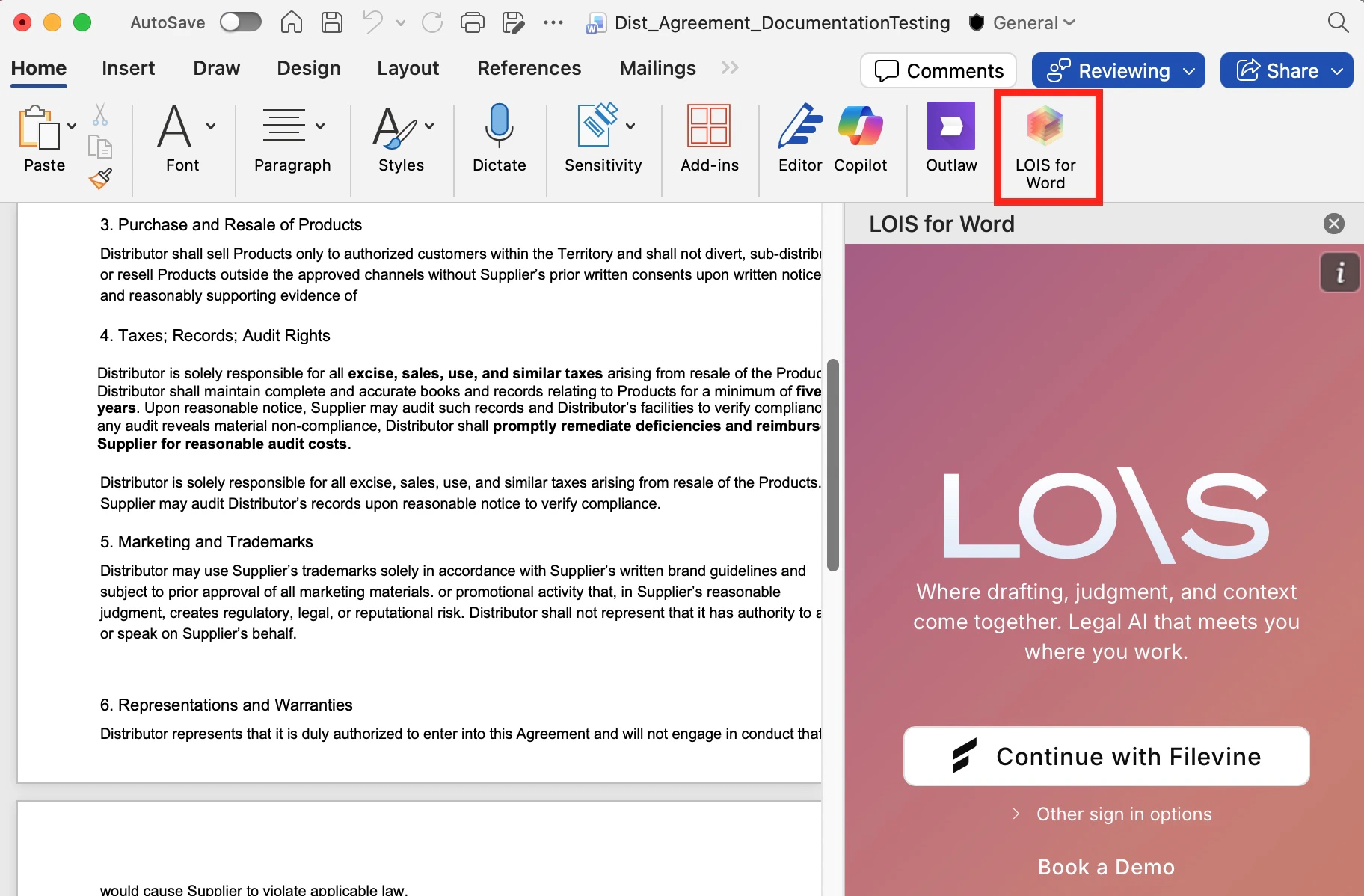
Task: Click the Save As pencil-disk icon
Action: pyautogui.click(x=513, y=22)
